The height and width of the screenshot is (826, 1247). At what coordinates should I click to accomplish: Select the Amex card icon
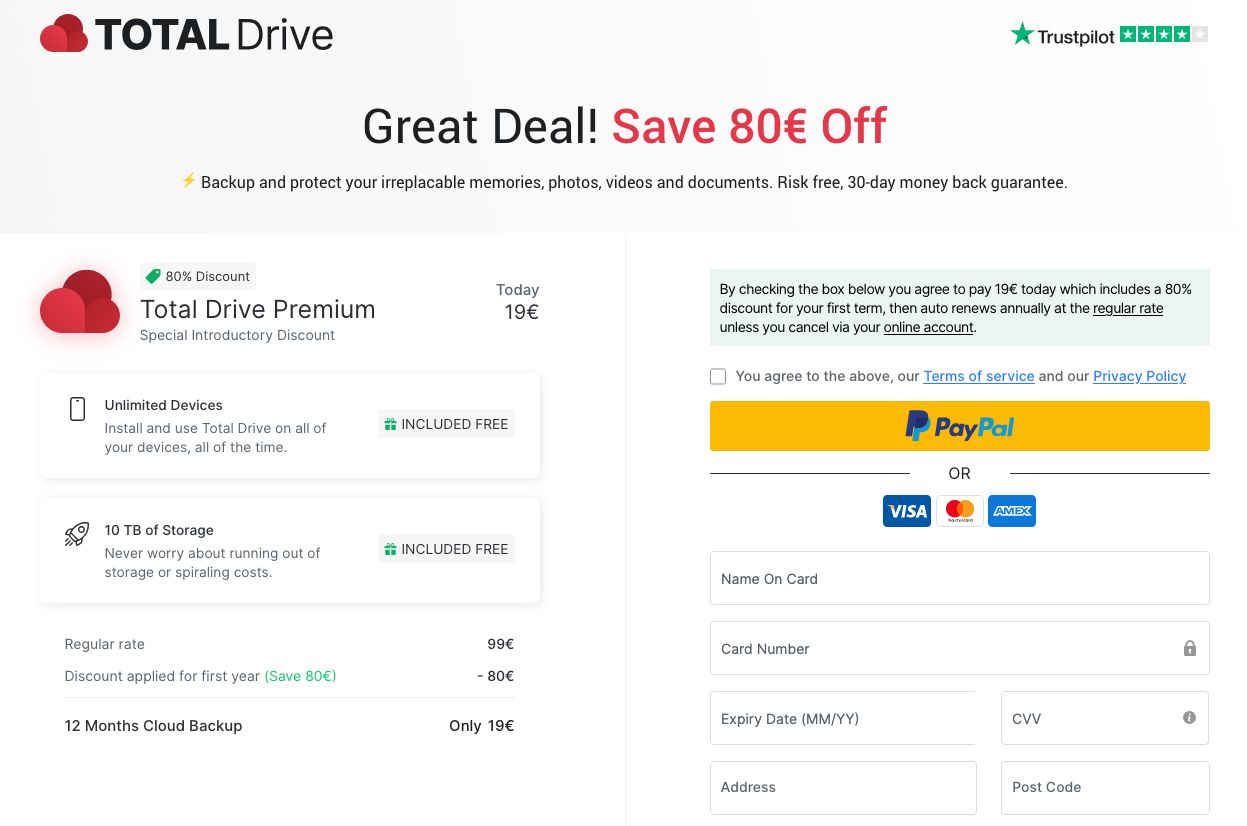(x=1012, y=511)
